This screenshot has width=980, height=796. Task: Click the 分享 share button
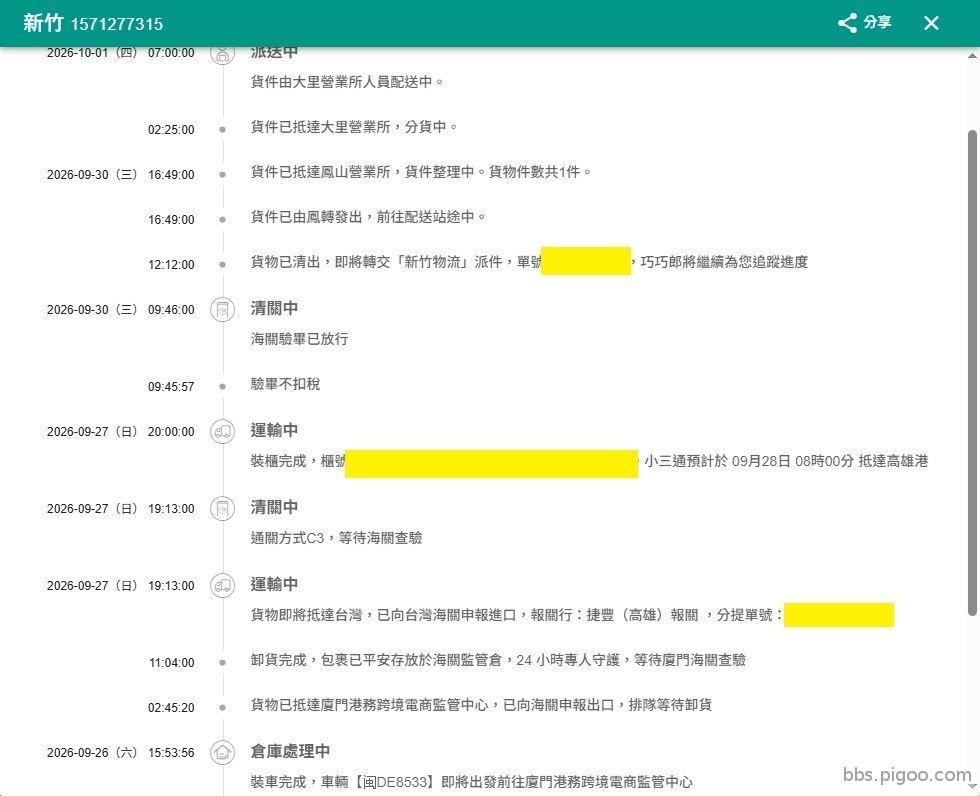(864, 23)
